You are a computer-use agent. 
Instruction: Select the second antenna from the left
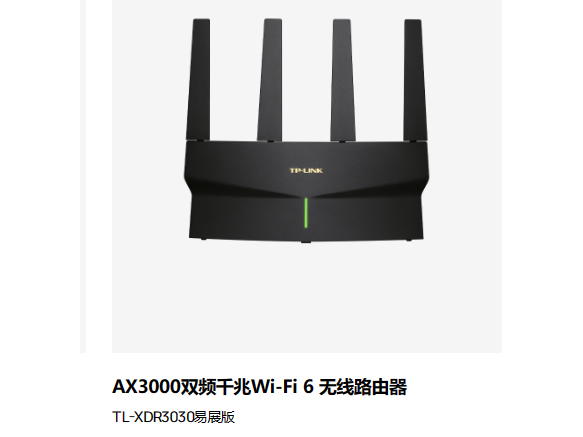point(270,80)
